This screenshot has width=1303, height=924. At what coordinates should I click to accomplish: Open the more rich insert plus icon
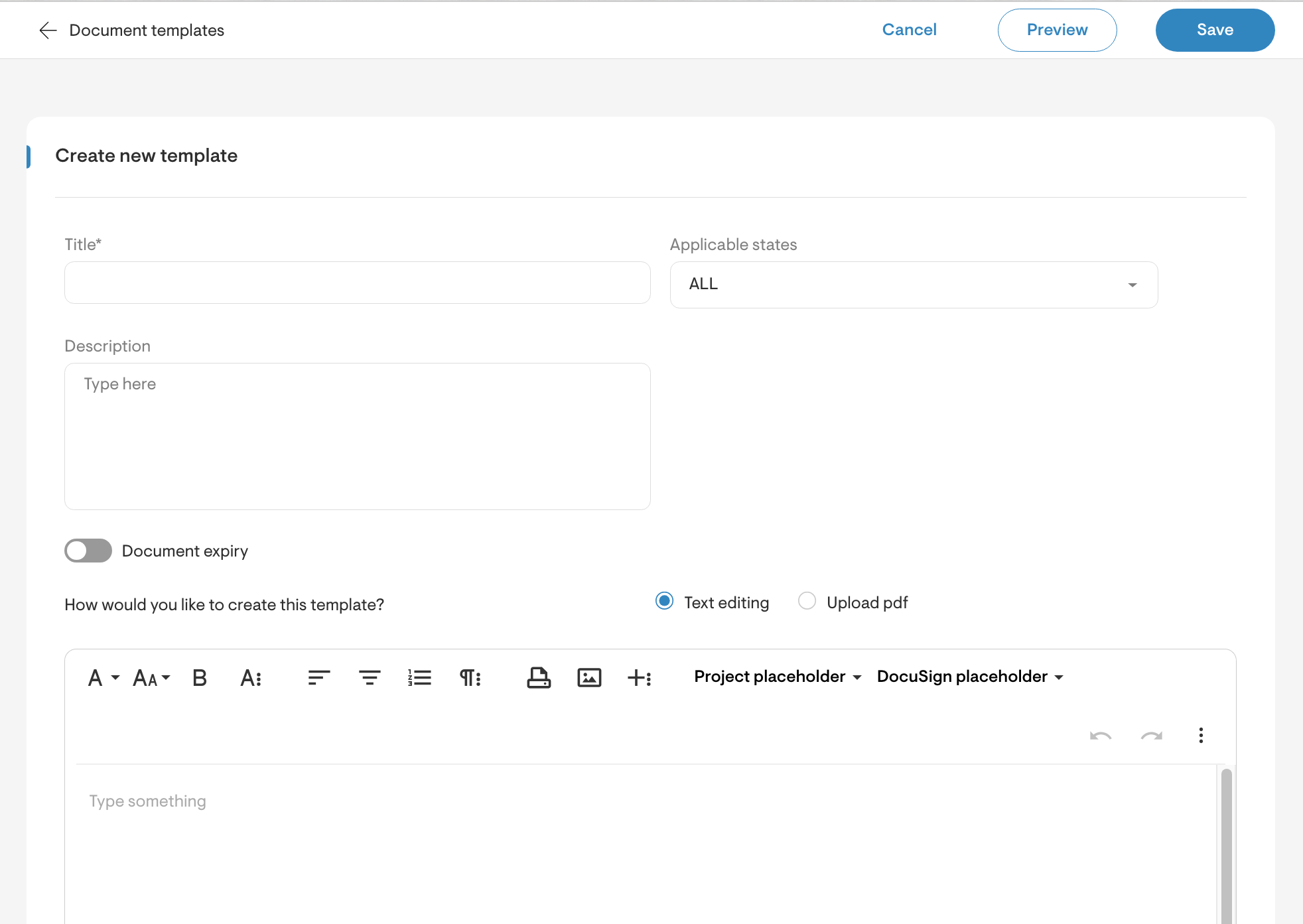[640, 678]
